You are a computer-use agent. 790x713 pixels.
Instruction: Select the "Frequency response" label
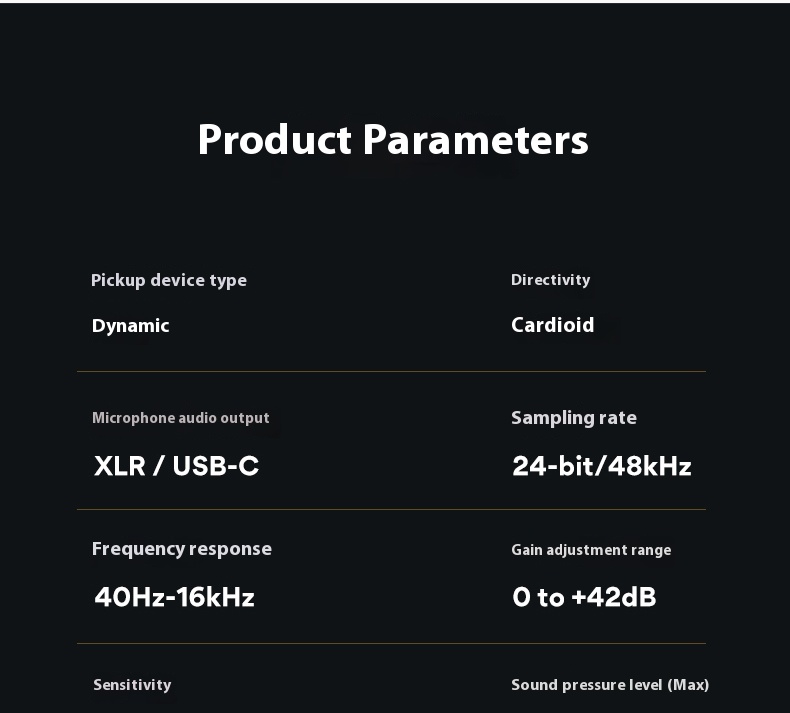tap(181, 549)
